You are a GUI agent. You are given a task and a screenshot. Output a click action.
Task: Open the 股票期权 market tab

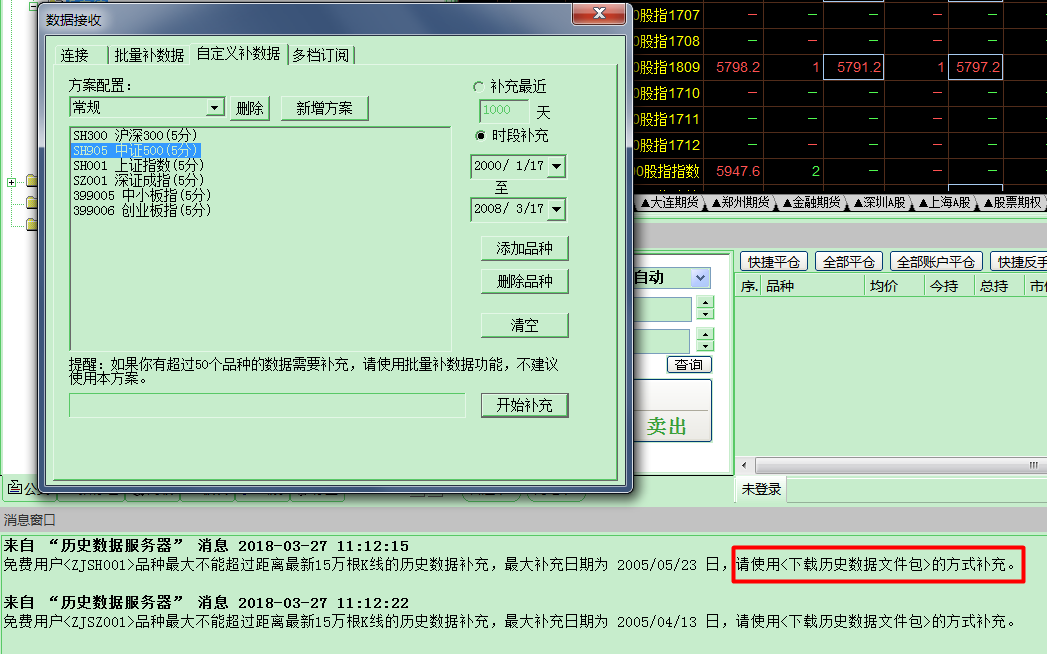coord(1014,202)
